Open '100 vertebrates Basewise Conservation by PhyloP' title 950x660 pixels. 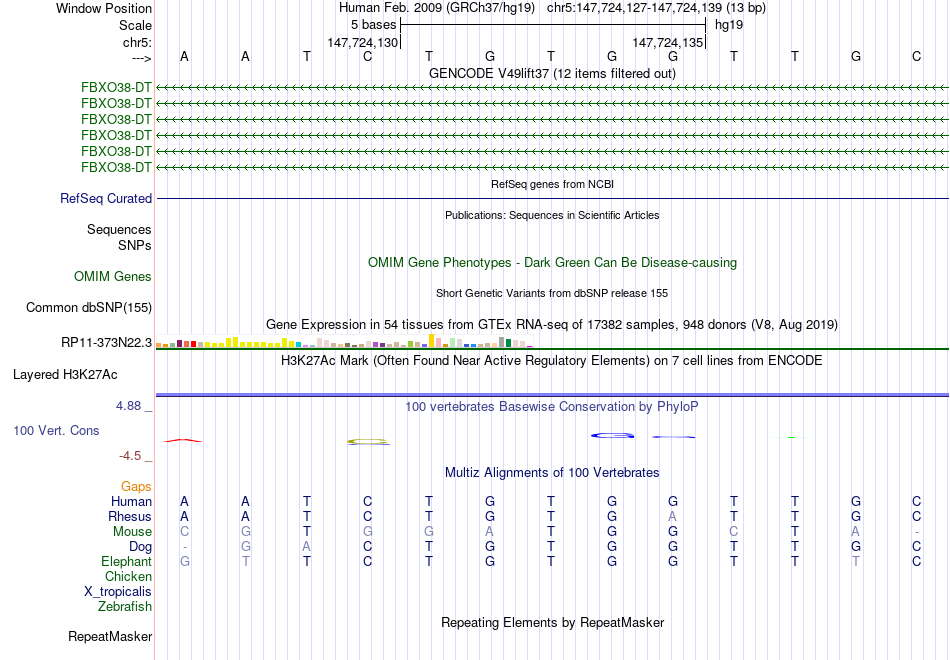click(x=552, y=407)
